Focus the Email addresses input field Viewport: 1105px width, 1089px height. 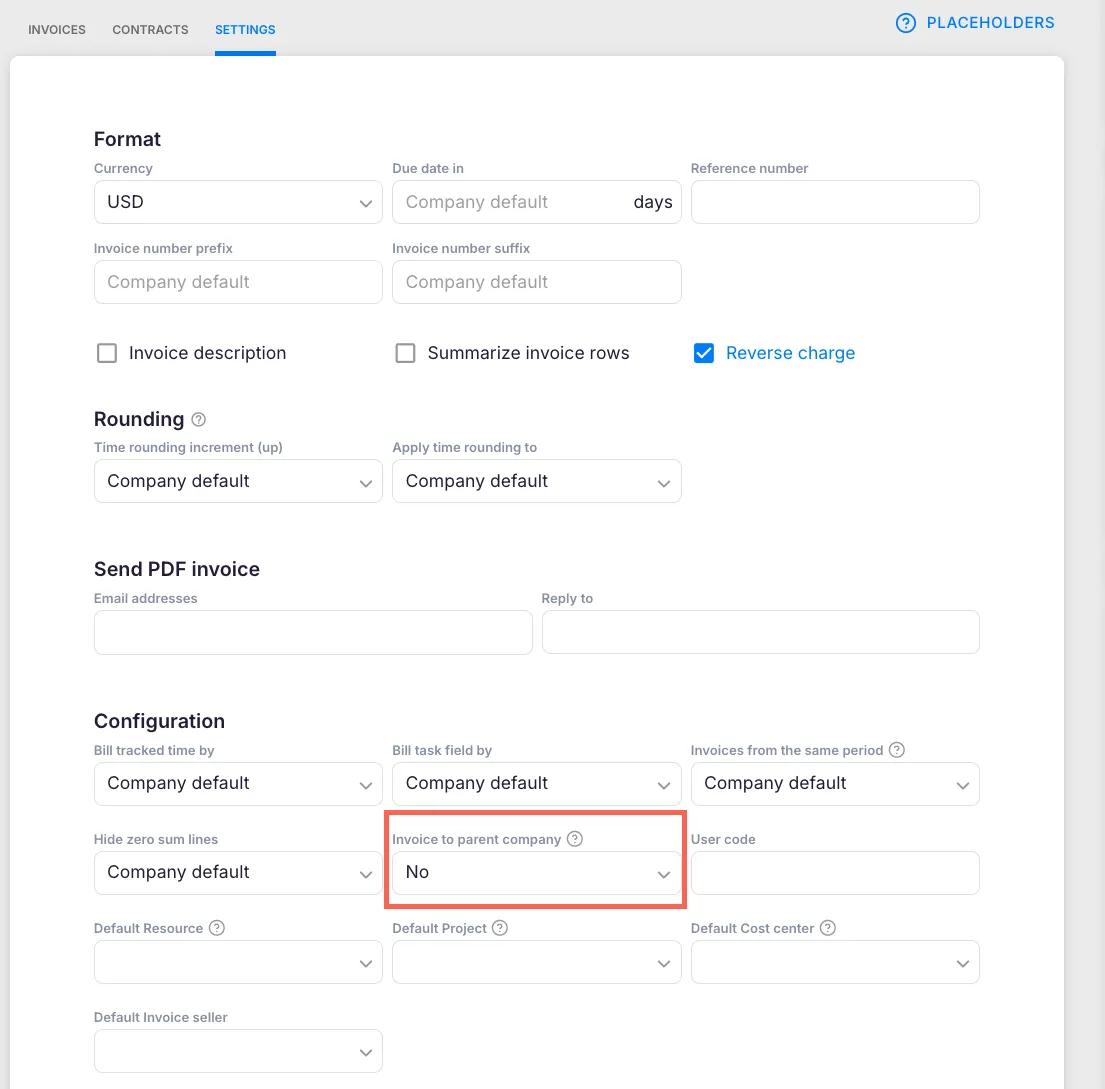pos(313,632)
